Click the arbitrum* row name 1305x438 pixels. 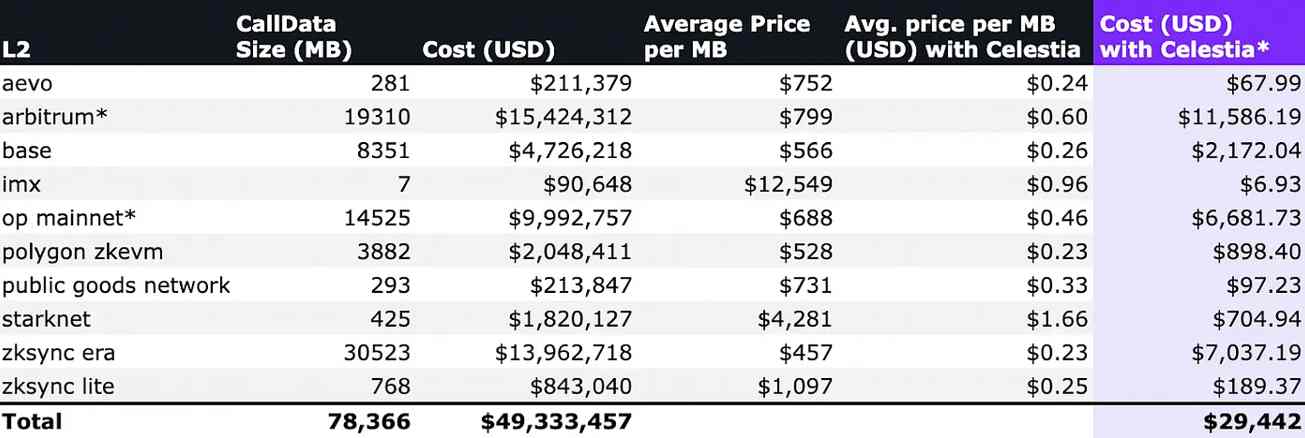(x=55, y=117)
